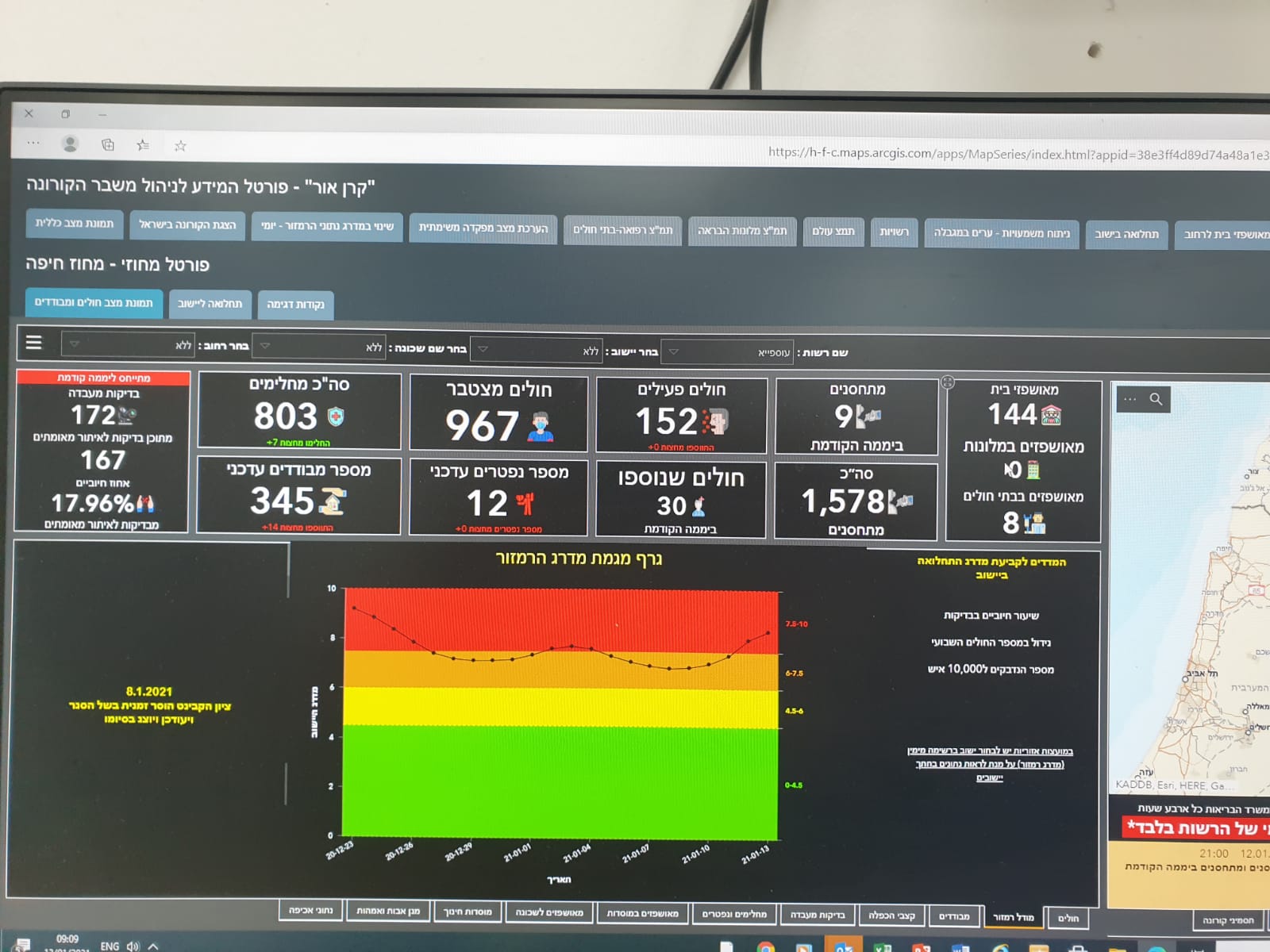Open the בחר שם שכונה neighborhood dropdown
1270x952 pixels.
(x=320, y=347)
